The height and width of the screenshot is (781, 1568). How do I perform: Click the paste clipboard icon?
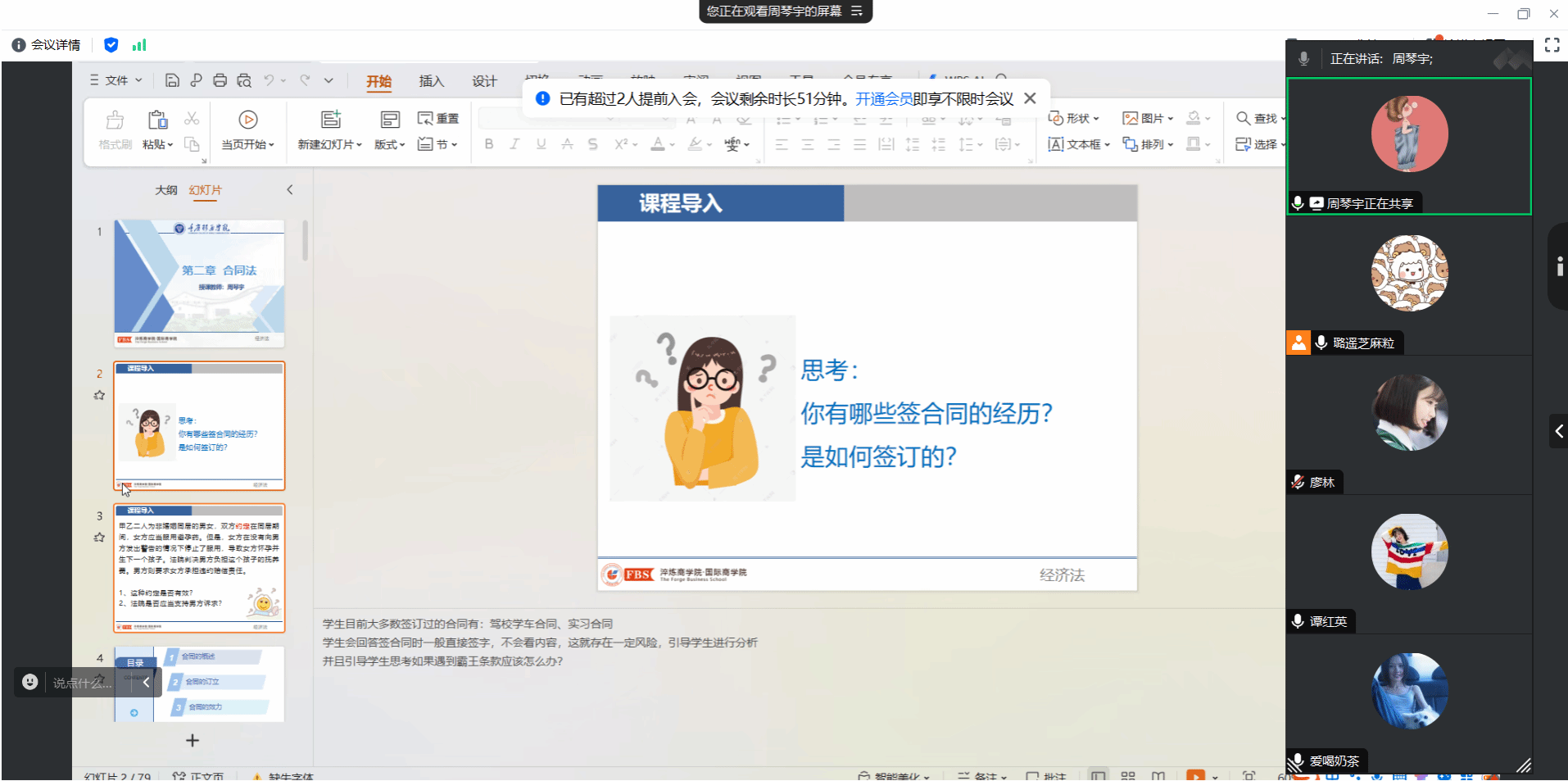click(x=157, y=120)
